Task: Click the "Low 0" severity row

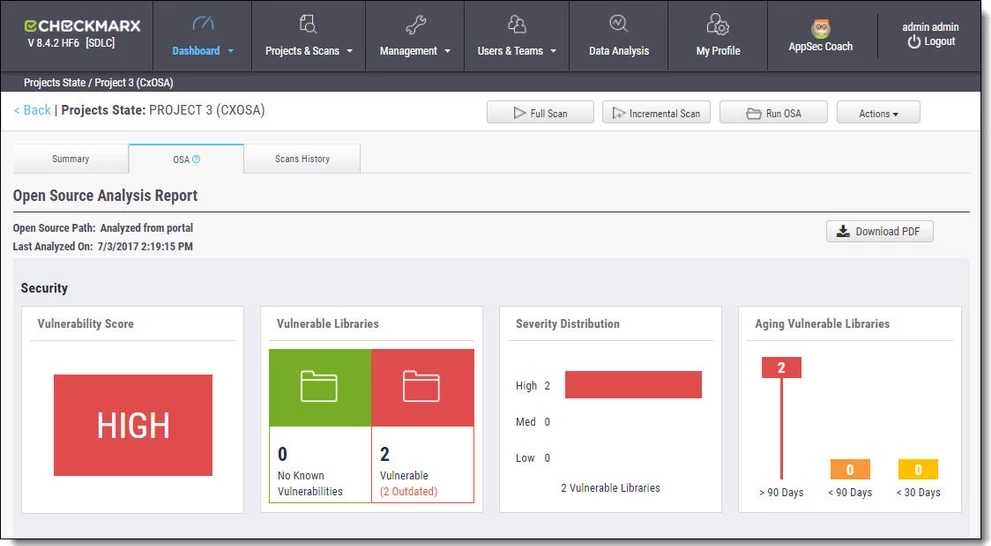Action: 533,458
